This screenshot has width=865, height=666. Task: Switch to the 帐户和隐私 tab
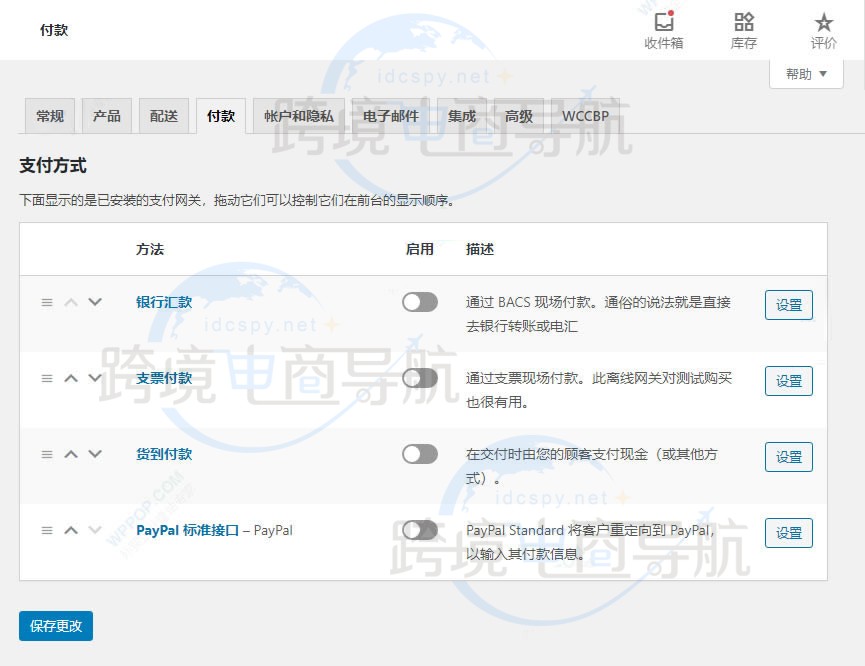pyautogui.click(x=299, y=116)
